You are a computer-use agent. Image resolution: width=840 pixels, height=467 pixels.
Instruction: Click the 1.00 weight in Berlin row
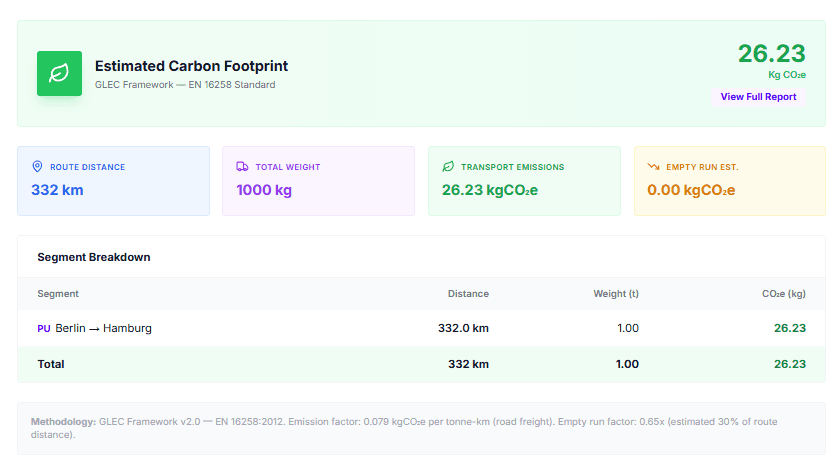628,328
